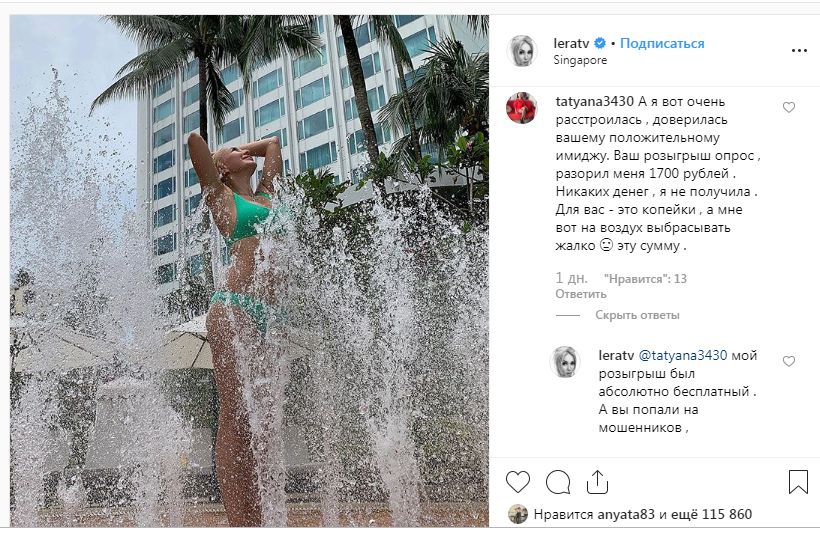This screenshot has height=536, width=820.
Task: Click the verified badge next to leratv
Action: click(x=601, y=43)
